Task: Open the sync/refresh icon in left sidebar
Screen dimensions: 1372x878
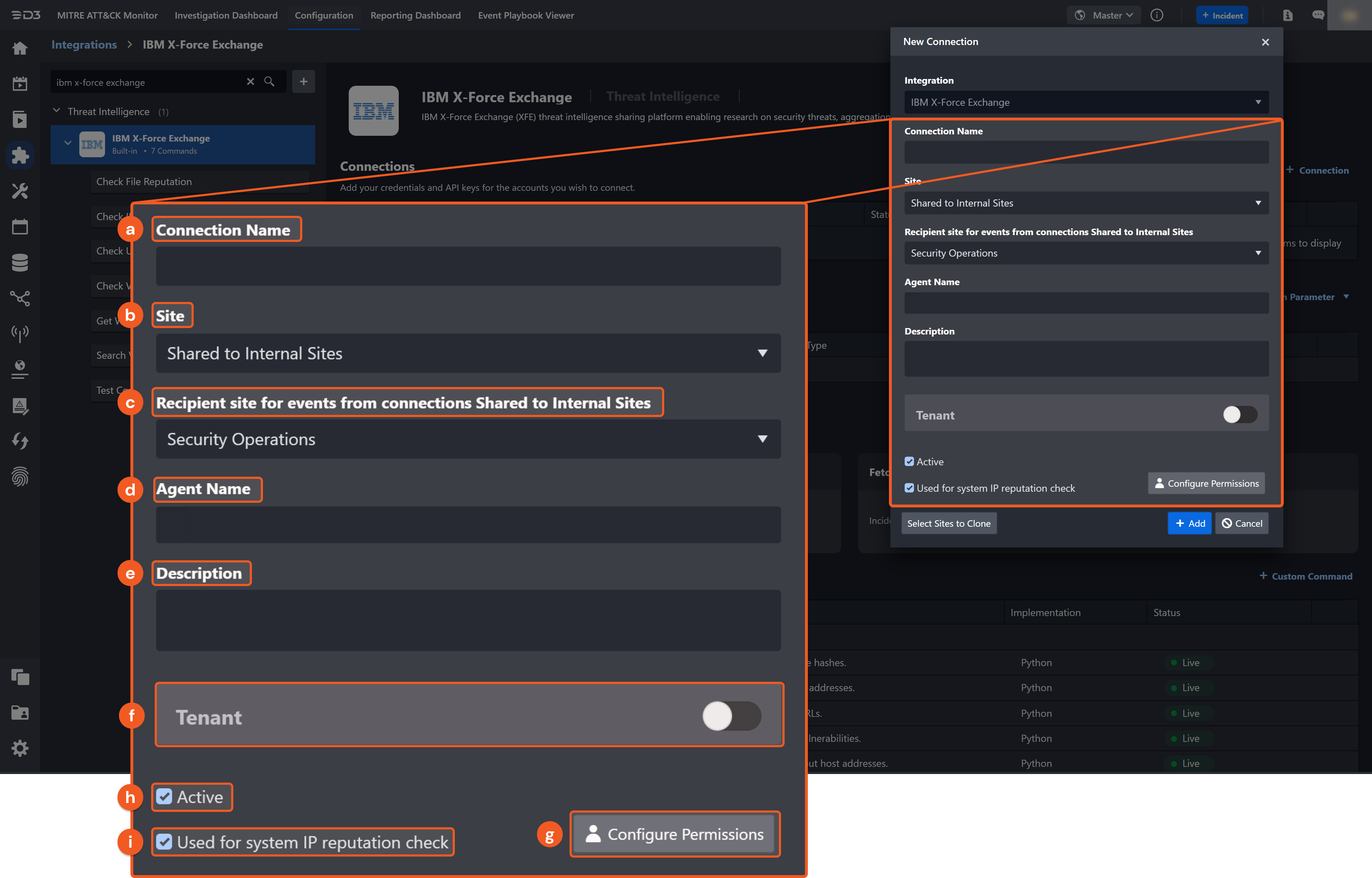Action: click(x=20, y=441)
